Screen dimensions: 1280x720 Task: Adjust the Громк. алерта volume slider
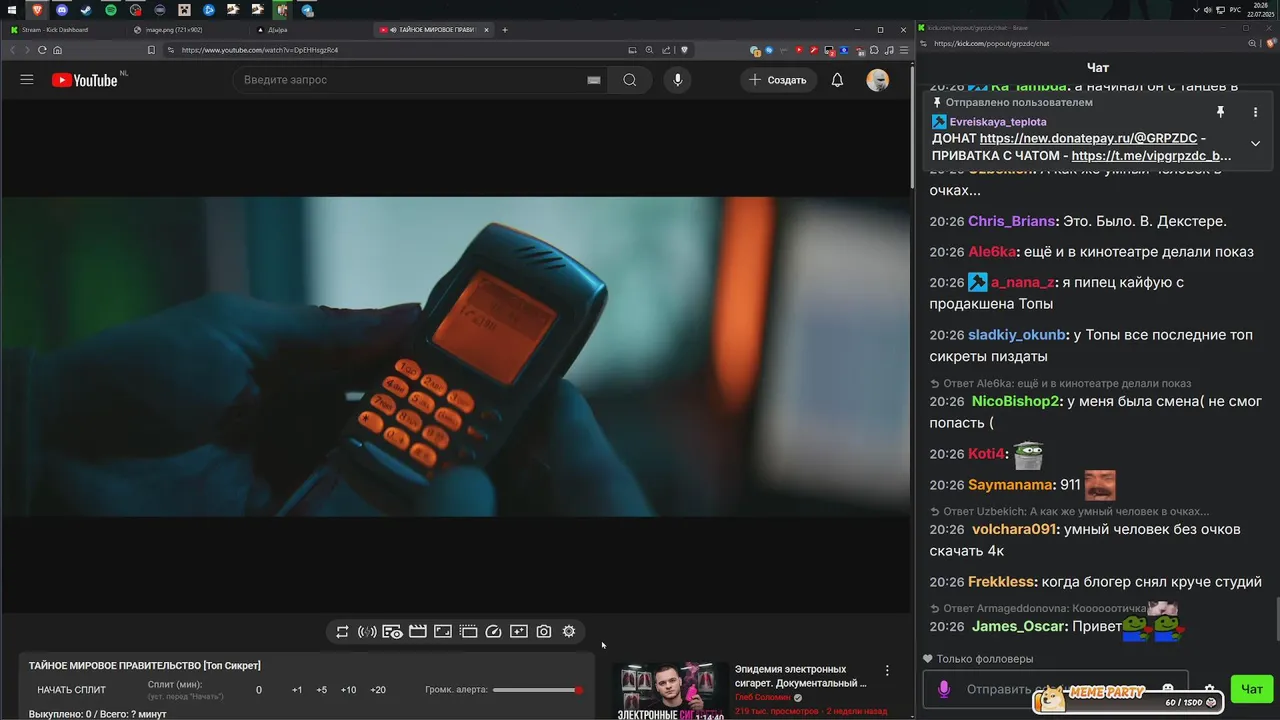coord(538,690)
